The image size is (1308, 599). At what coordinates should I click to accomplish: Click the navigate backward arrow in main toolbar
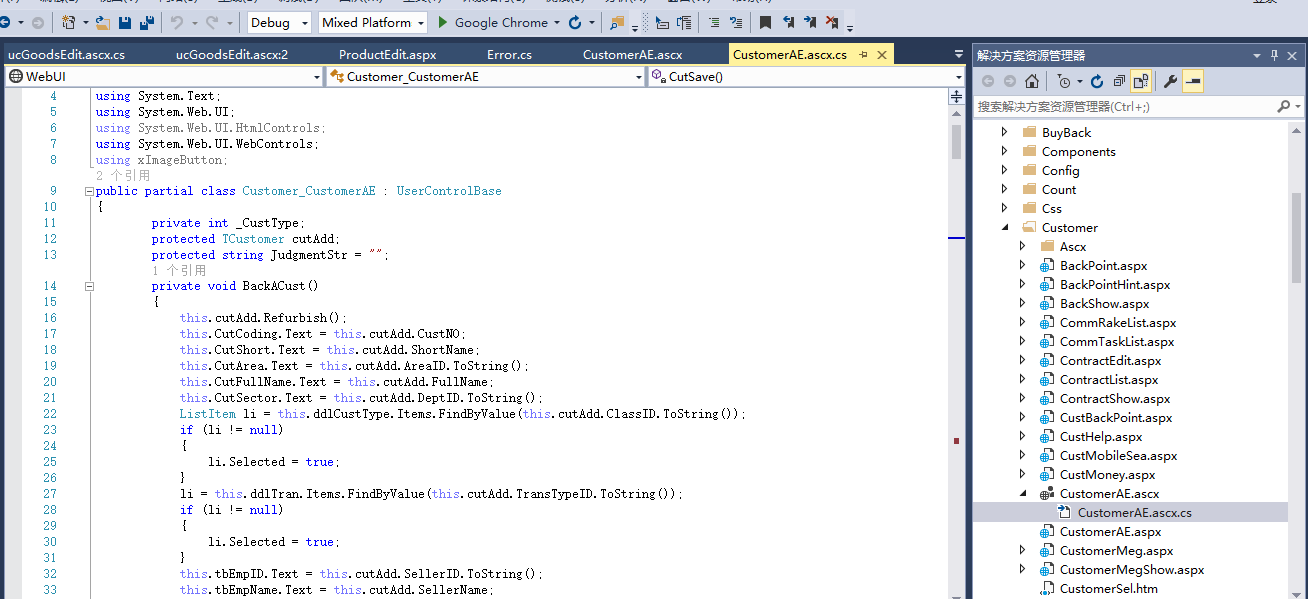(3, 22)
